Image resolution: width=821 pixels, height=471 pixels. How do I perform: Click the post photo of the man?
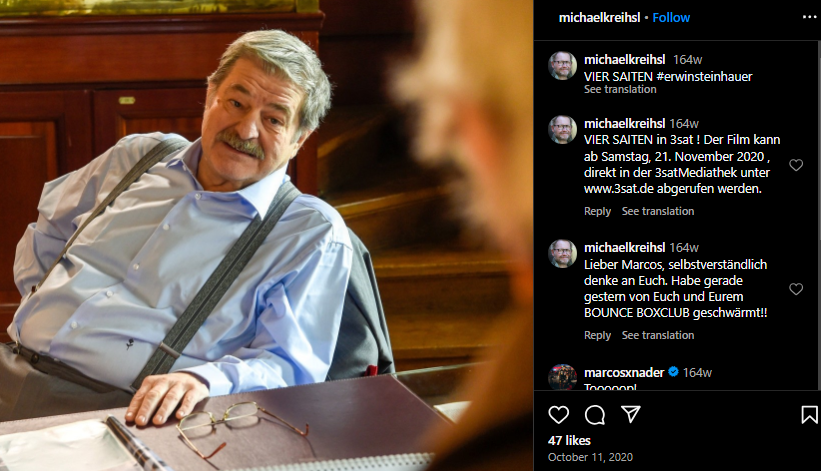point(267,236)
